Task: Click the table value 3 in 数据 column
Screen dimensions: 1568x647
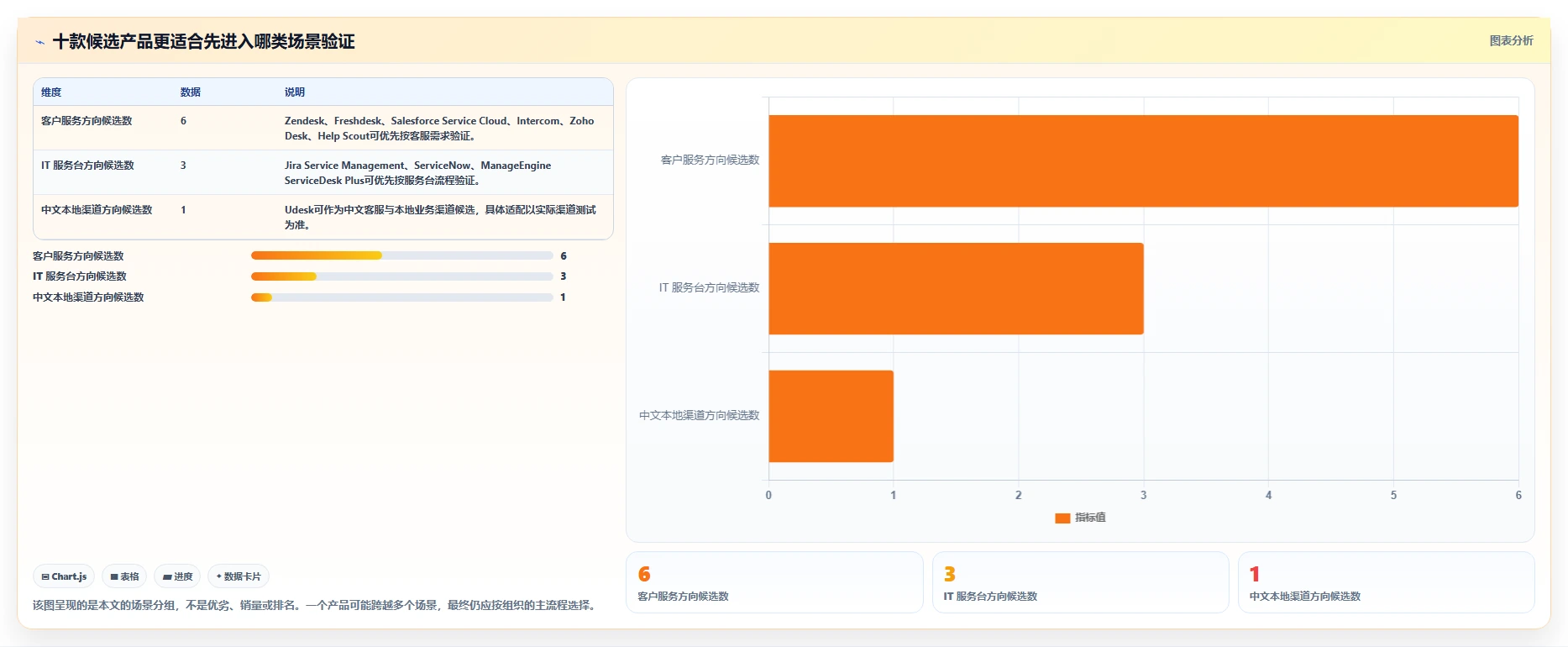Action: pyautogui.click(x=183, y=166)
